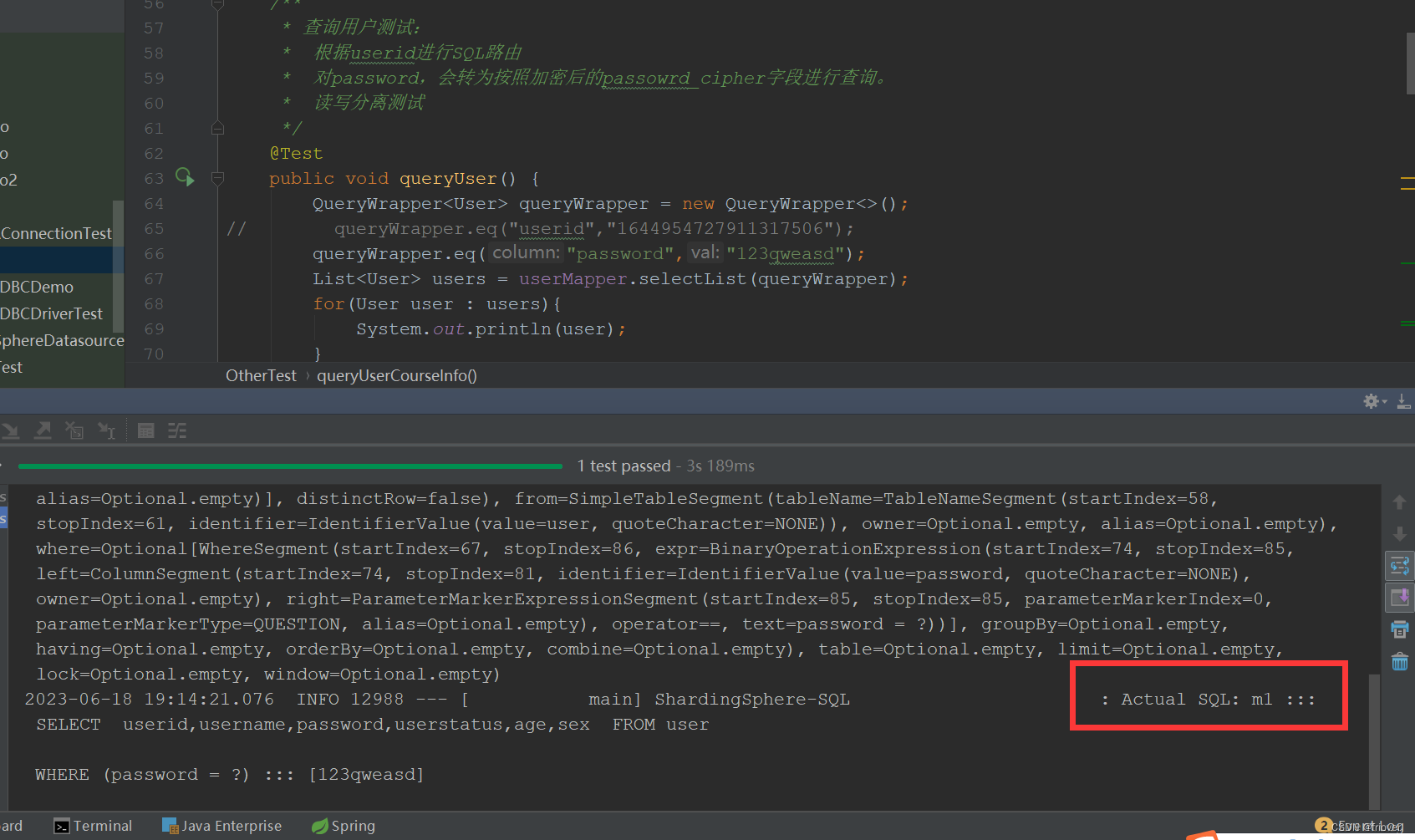The image size is (1415, 840).
Task: Click OtherTest in the editor breadcrumb
Action: point(261,375)
